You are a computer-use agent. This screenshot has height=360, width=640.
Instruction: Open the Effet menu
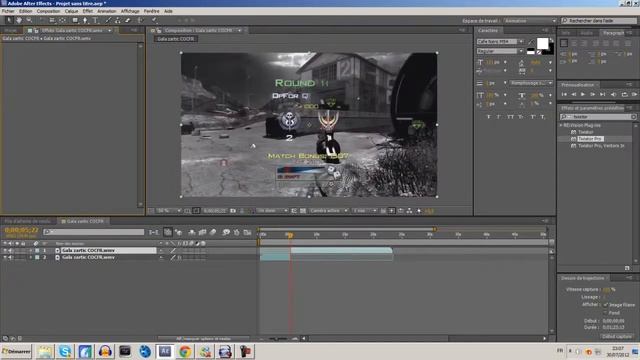(88, 11)
